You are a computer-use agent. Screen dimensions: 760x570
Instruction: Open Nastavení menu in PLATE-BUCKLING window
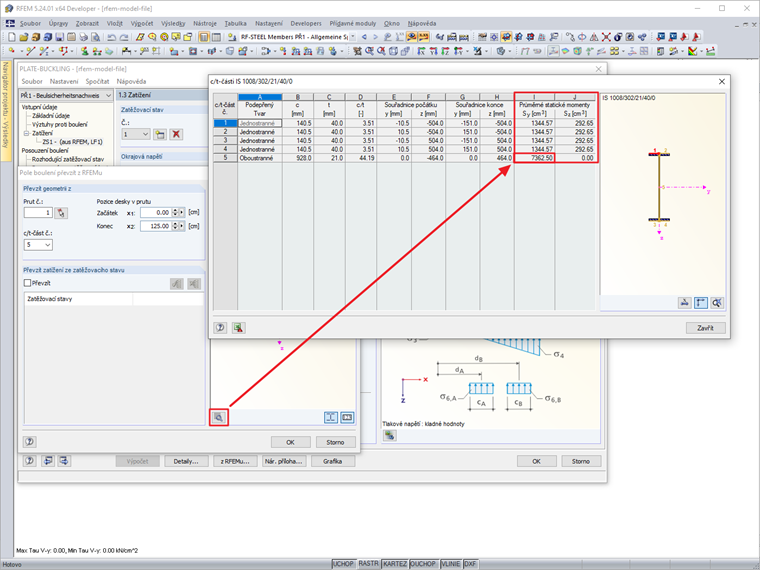[63, 81]
